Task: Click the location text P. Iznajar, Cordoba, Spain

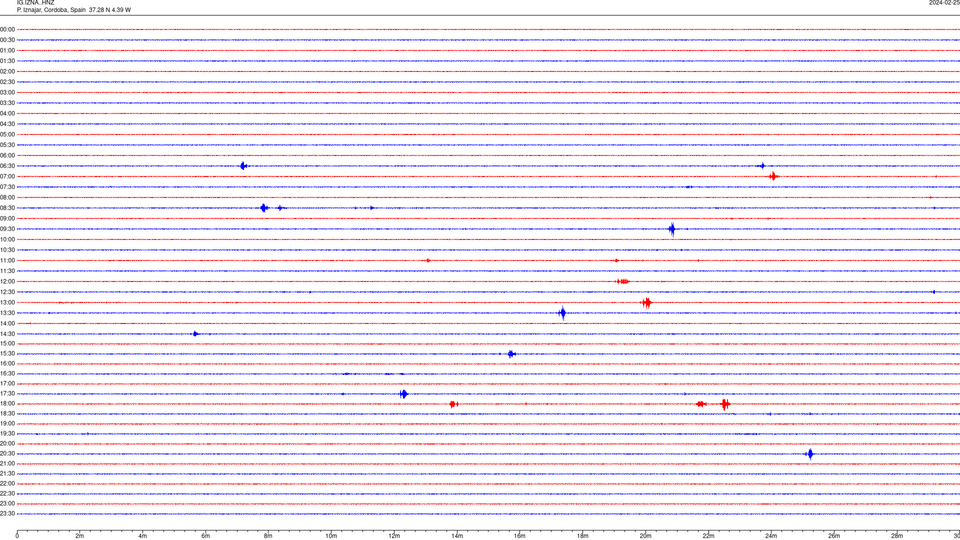Action: 51,10
